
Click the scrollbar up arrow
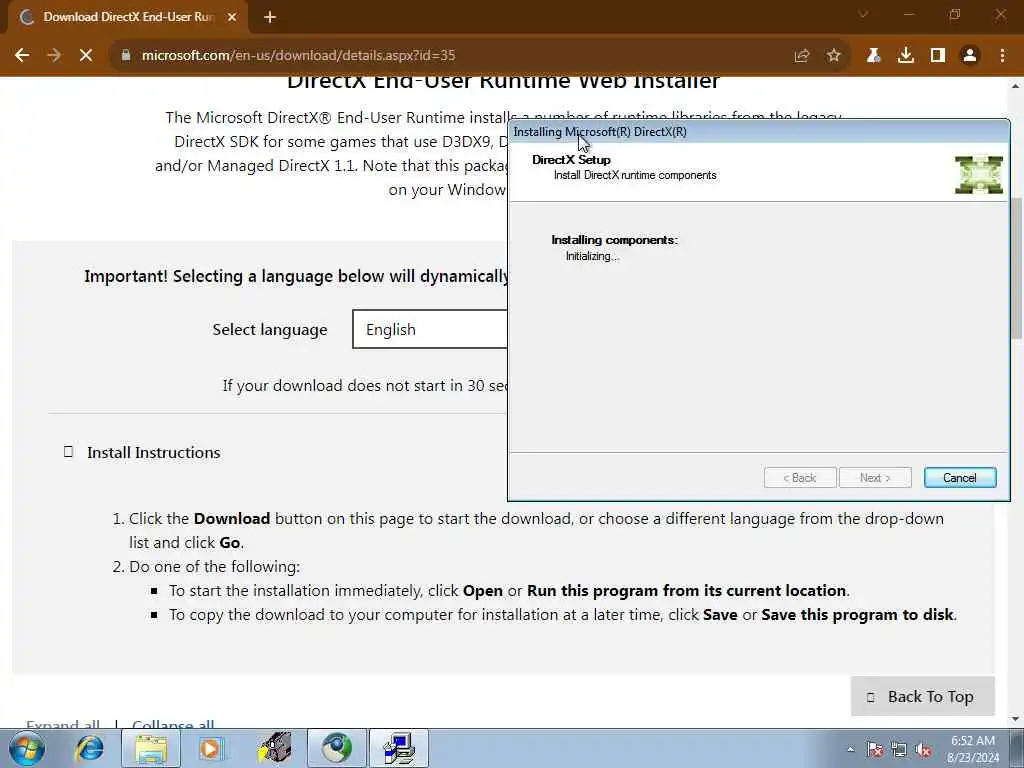click(x=1017, y=85)
